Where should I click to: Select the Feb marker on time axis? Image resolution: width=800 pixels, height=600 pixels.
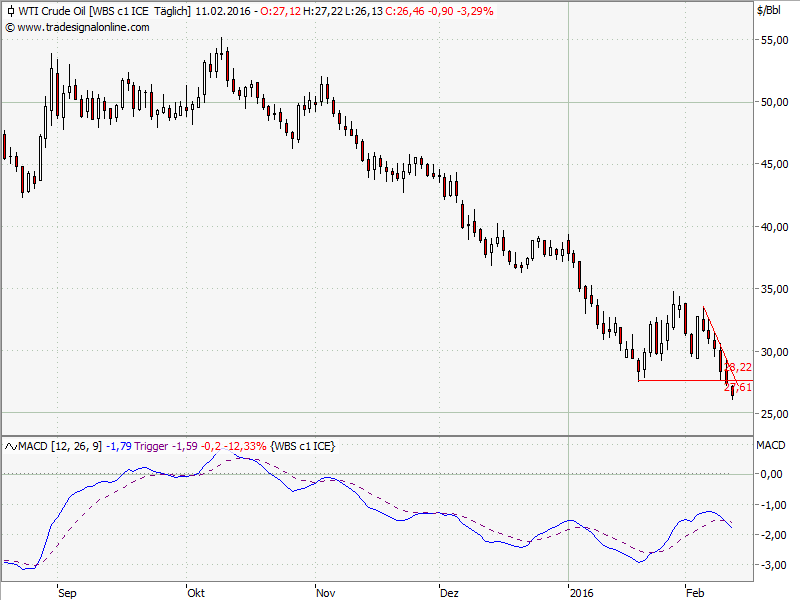click(x=694, y=592)
